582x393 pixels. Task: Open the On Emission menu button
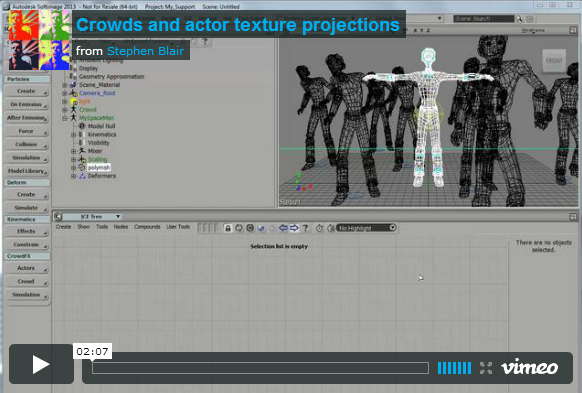pos(27,105)
